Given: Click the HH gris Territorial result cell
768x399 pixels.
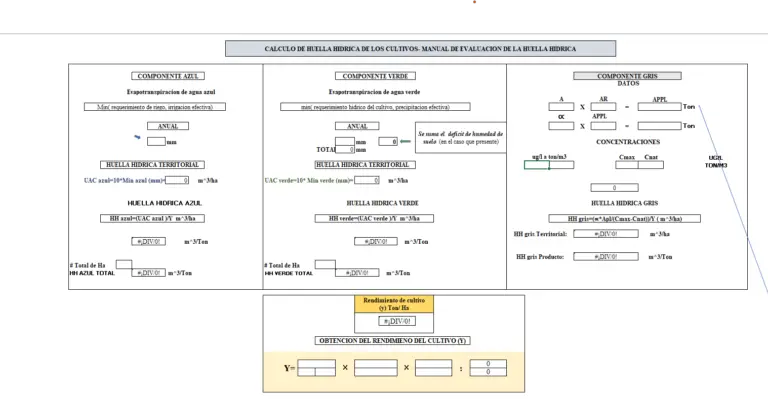Looking at the screenshot, I should click(606, 234).
